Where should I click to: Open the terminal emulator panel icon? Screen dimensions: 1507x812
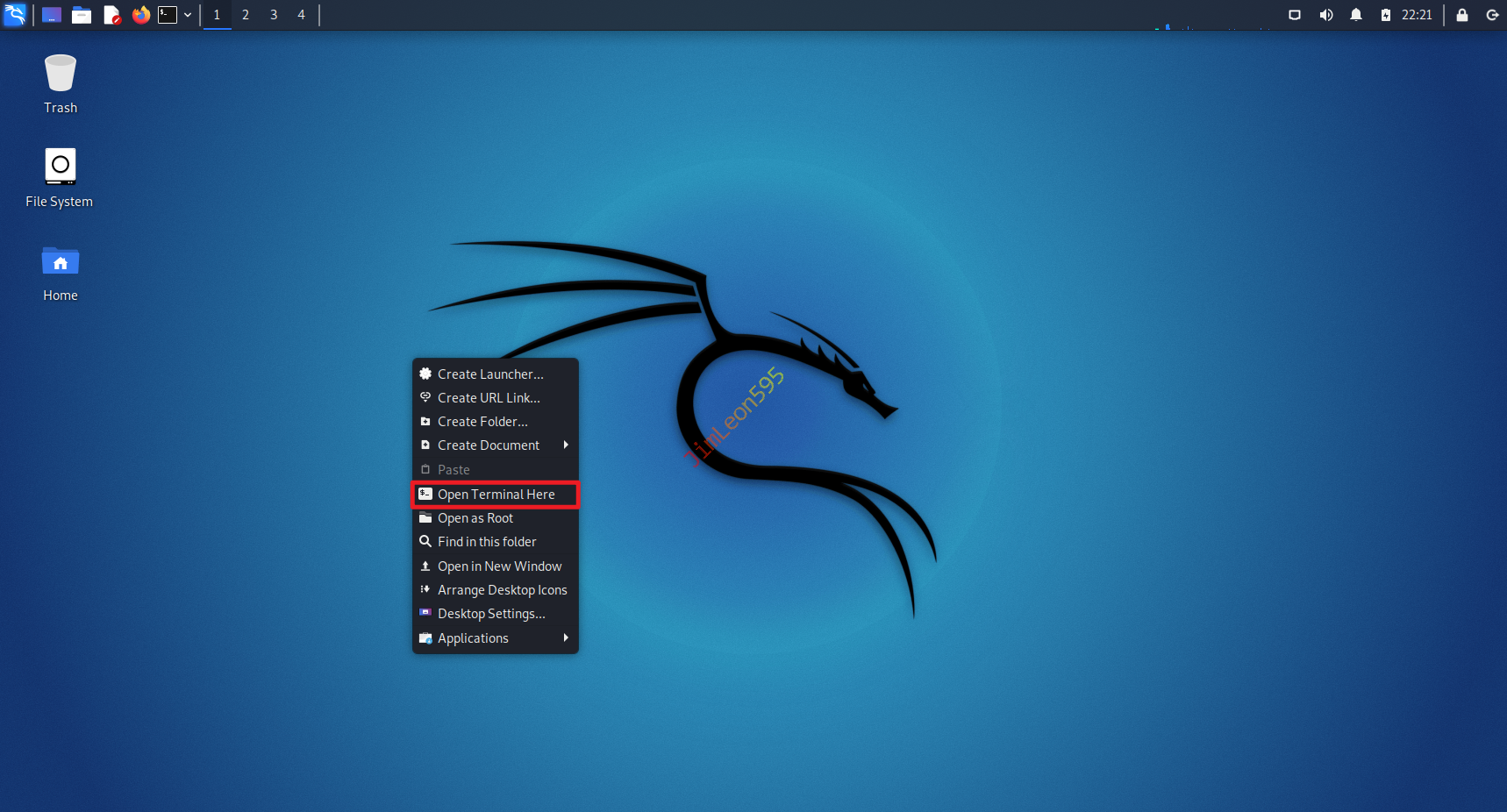click(x=168, y=15)
